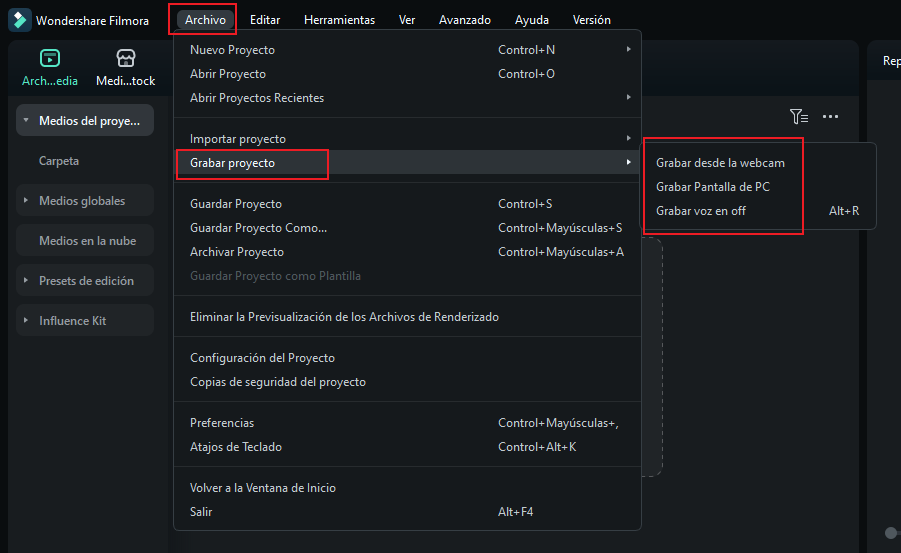This screenshot has width=901, height=553.
Task: Click the filter and sort icon
Action: [799, 117]
